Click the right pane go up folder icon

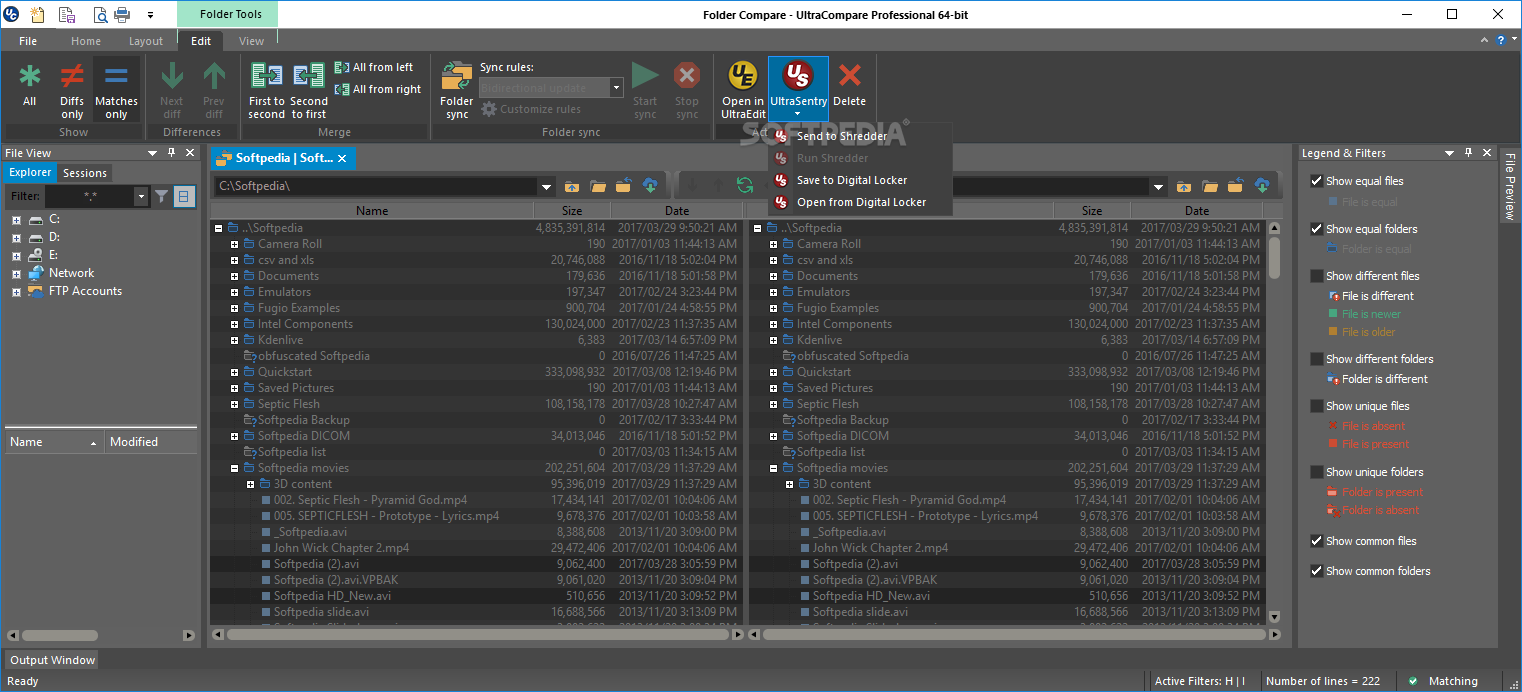[x=1184, y=186]
